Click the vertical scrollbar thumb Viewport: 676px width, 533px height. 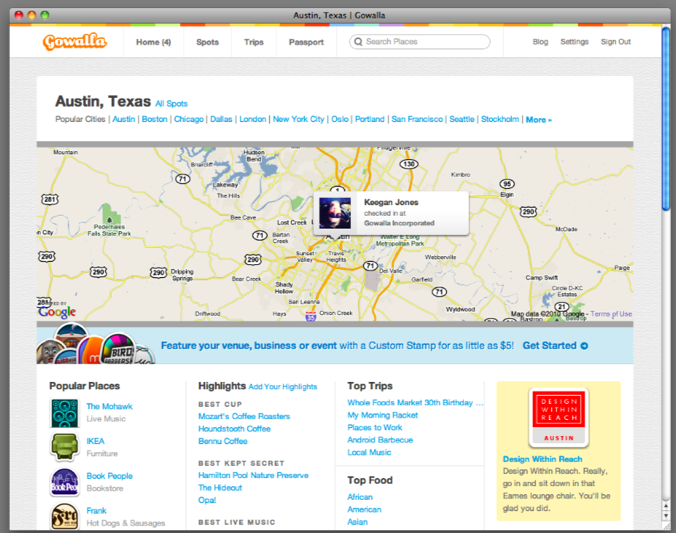tap(666, 119)
